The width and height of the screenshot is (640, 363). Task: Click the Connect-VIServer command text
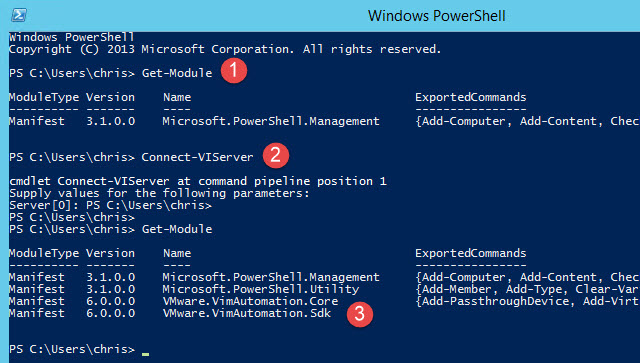pos(197,157)
